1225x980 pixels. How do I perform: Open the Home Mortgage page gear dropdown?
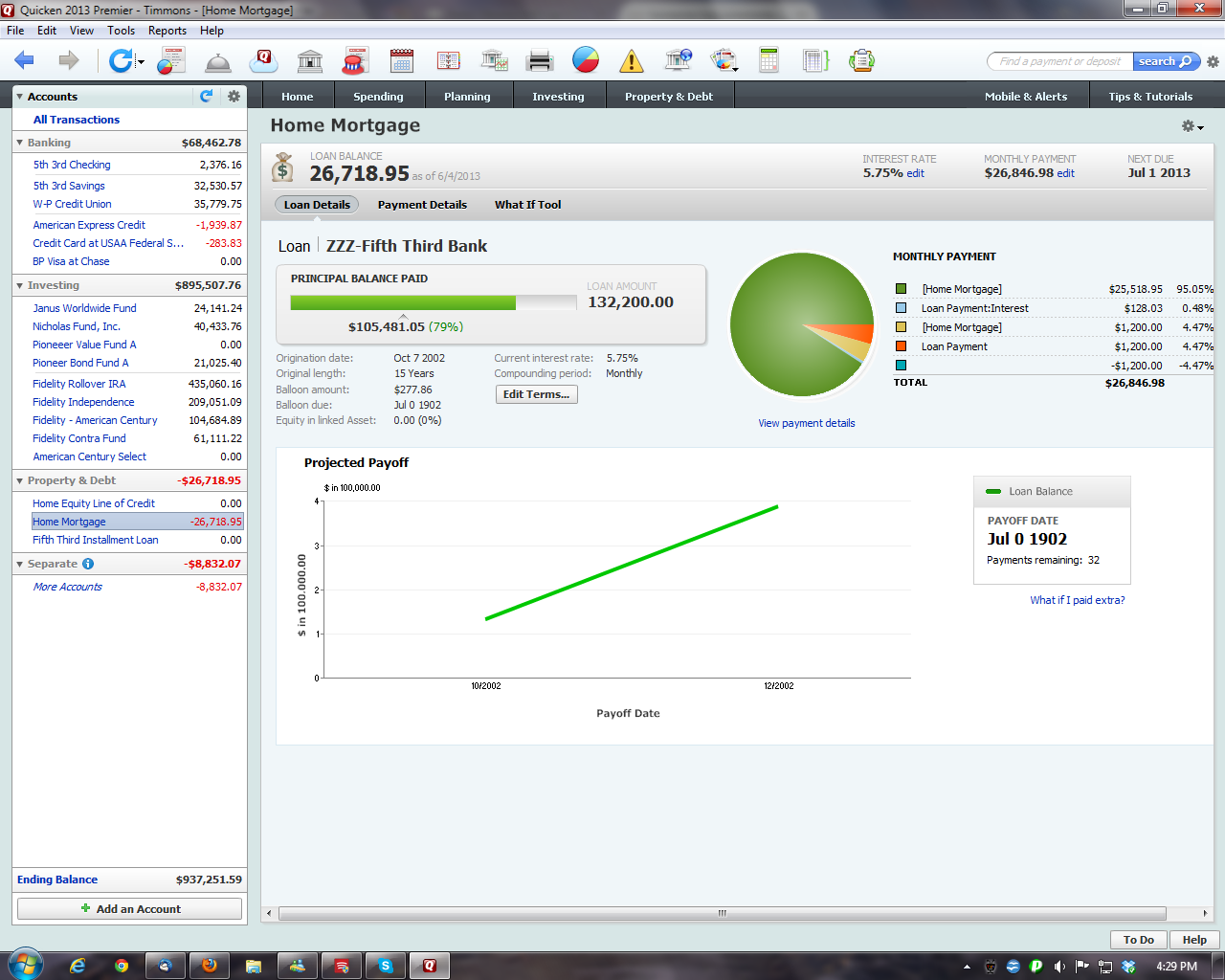(x=1192, y=126)
